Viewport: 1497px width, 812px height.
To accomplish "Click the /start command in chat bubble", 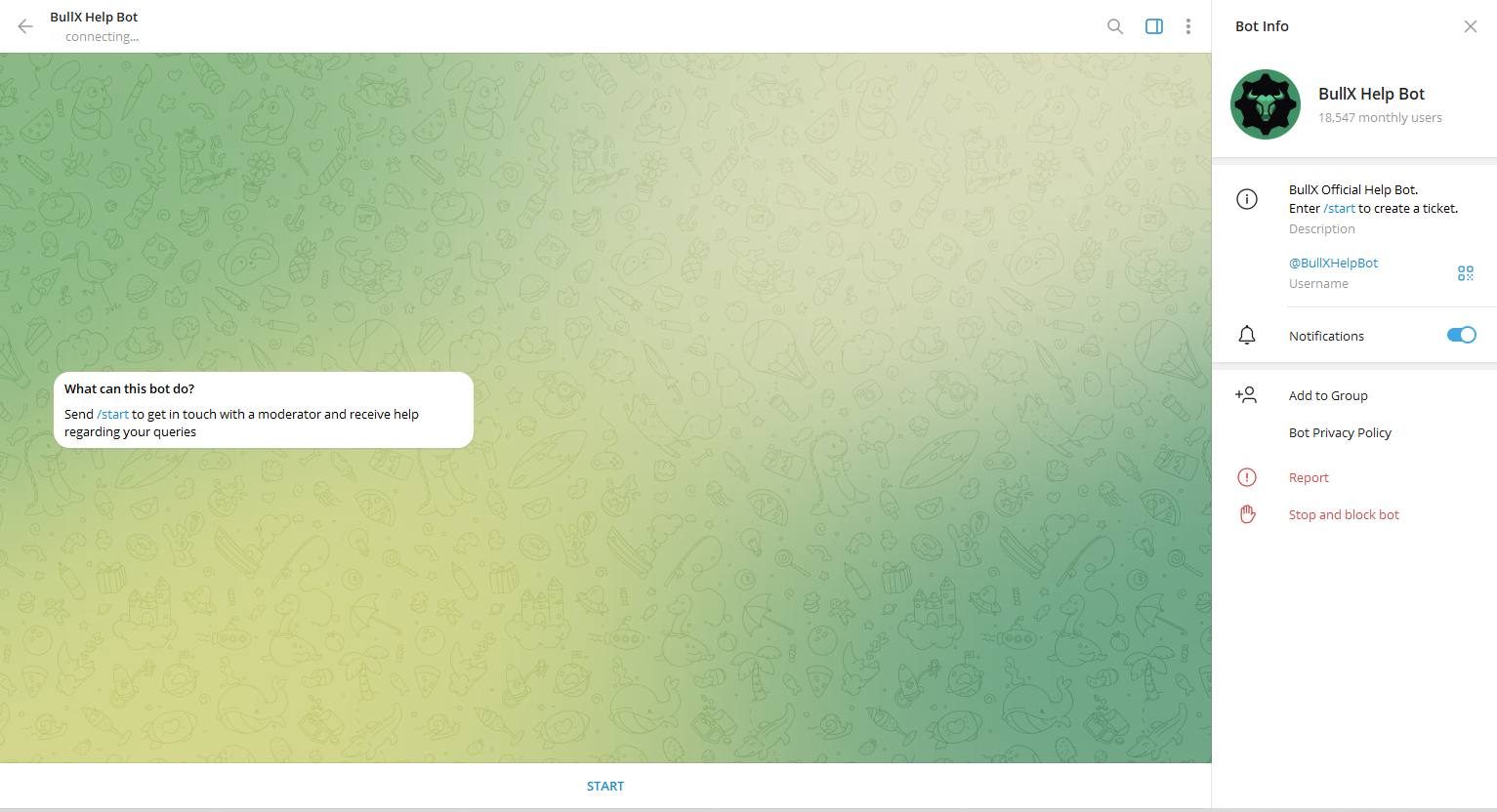I will [x=113, y=414].
